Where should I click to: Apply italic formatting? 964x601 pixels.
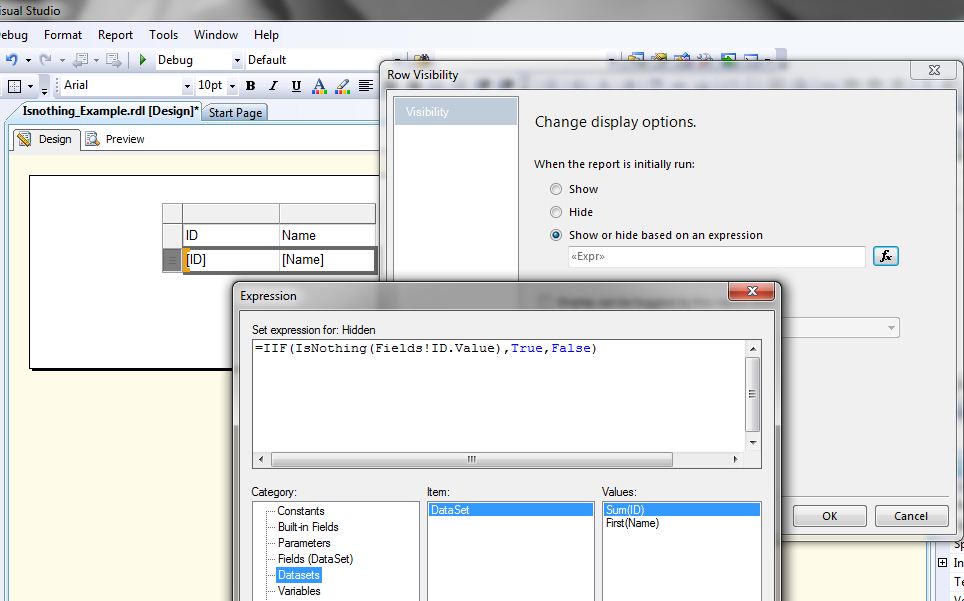[x=272, y=86]
